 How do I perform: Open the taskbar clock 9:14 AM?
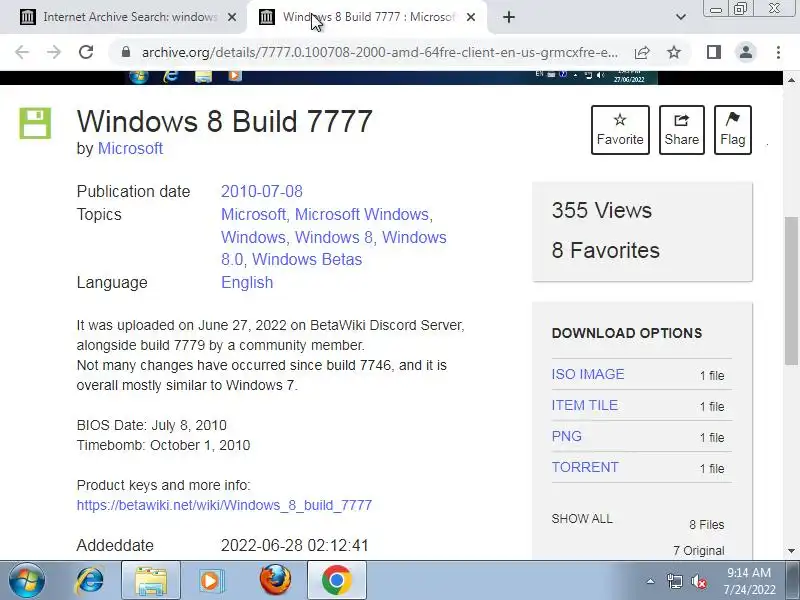coord(749,581)
